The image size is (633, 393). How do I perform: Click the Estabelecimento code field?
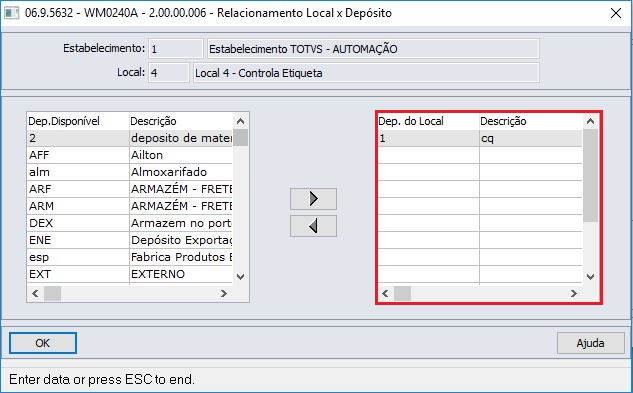(176, 49)
